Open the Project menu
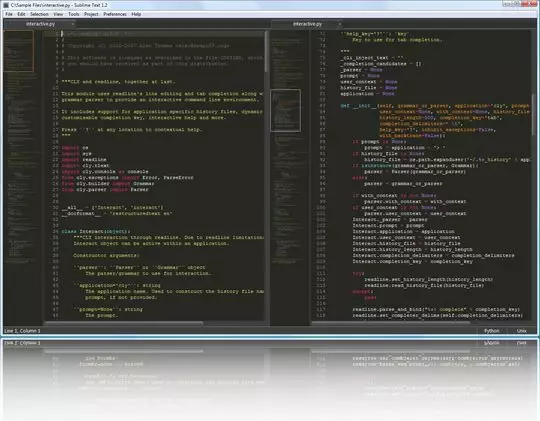Viewport: 540px width, 421px height. click(91, 14)
